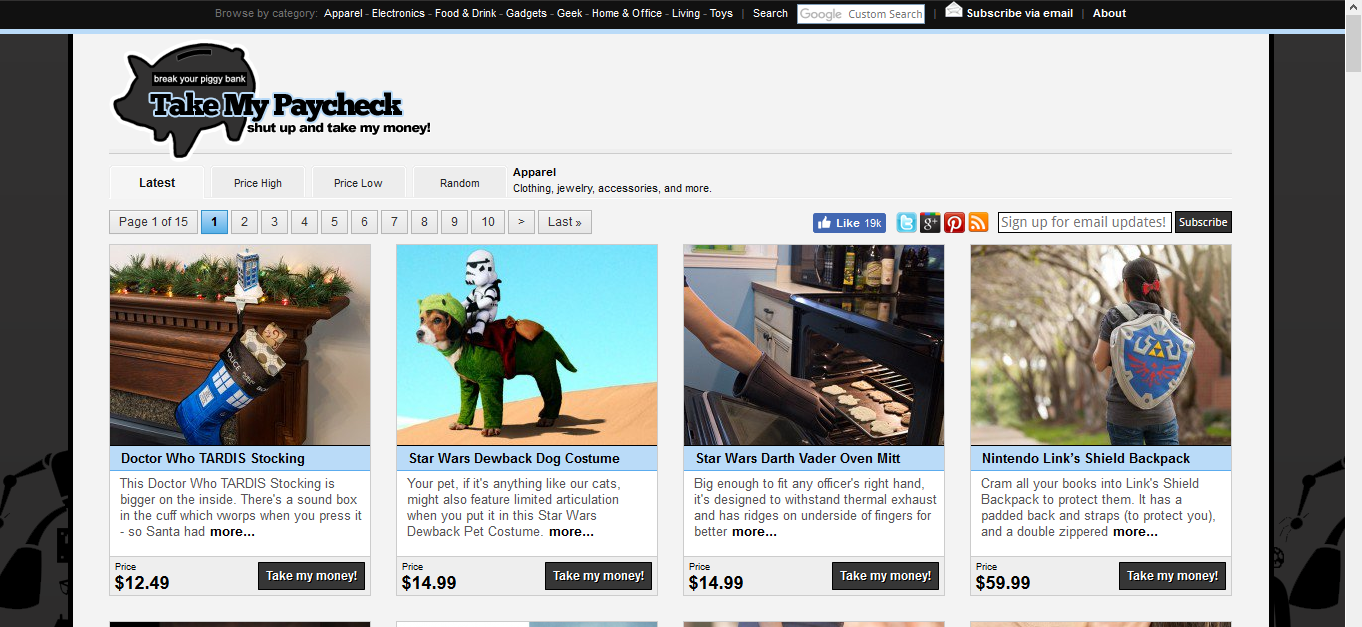Click Take my money for TARDIS Stocking
This screenshot has width=1362, height=627.
point(311,576)
